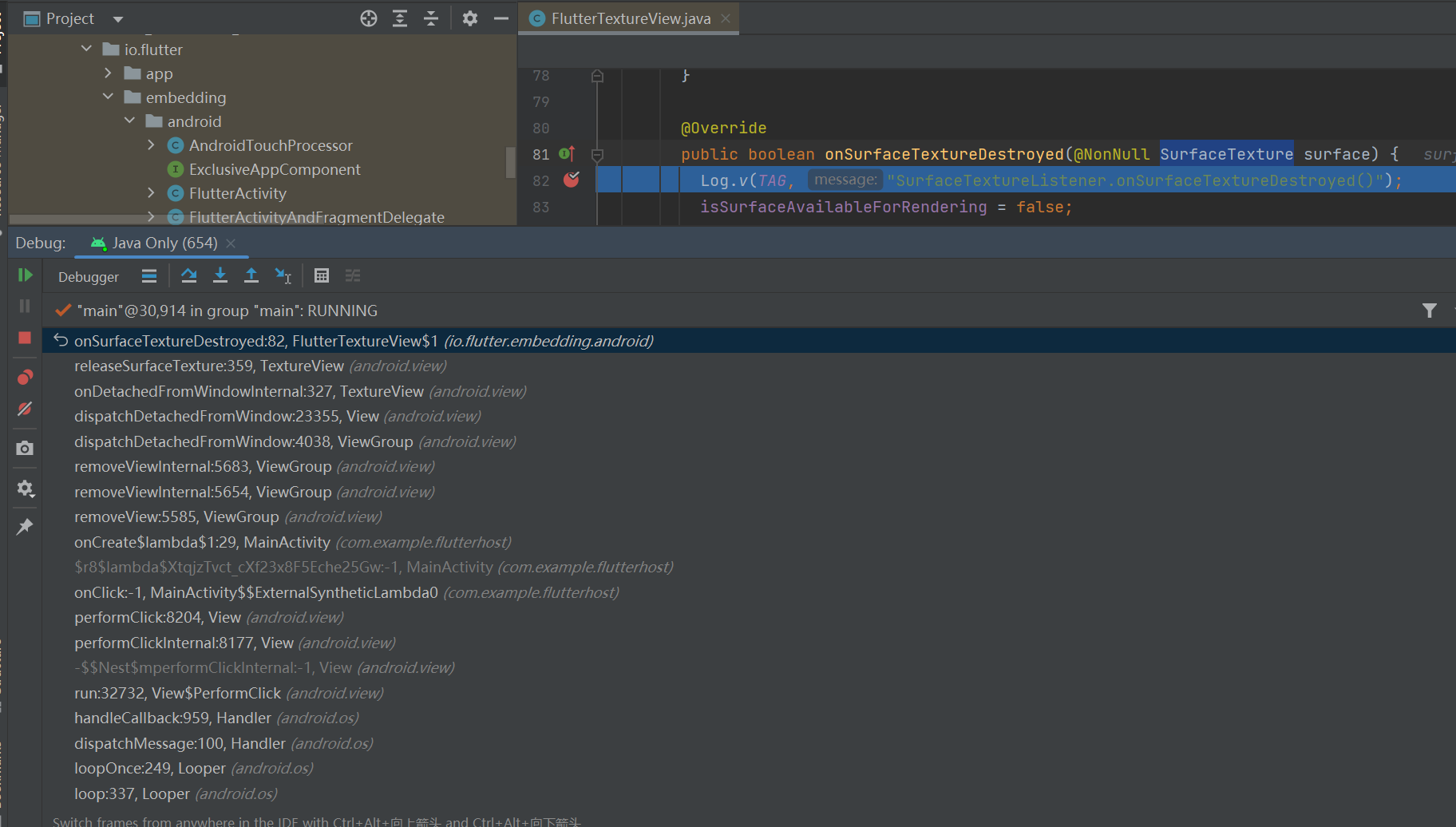Open Evaluate Expression calculator
This screenshot has width=1456, height=827.
pyautogui.click(x=322, y=276)
